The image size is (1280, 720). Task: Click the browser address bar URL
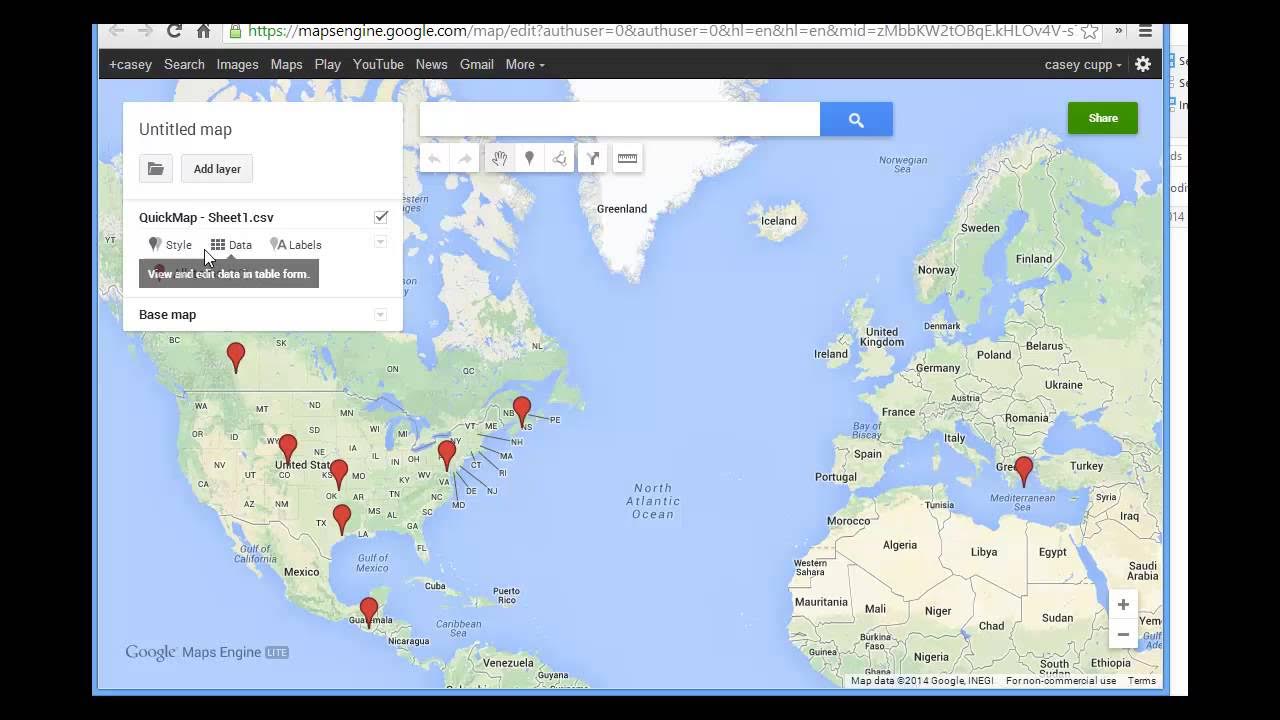(x=660, y=31)
